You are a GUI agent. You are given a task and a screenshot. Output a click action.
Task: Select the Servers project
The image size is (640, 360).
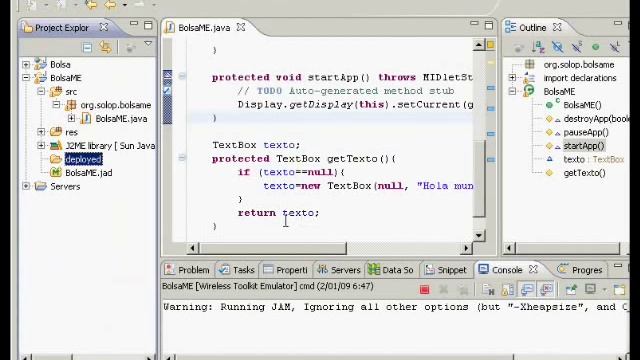65,186
